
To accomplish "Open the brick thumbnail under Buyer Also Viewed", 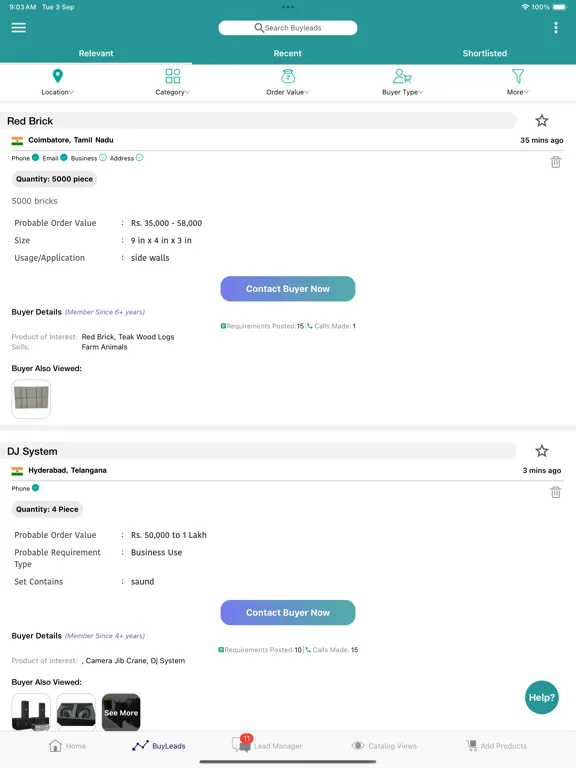I will point(31,399).
